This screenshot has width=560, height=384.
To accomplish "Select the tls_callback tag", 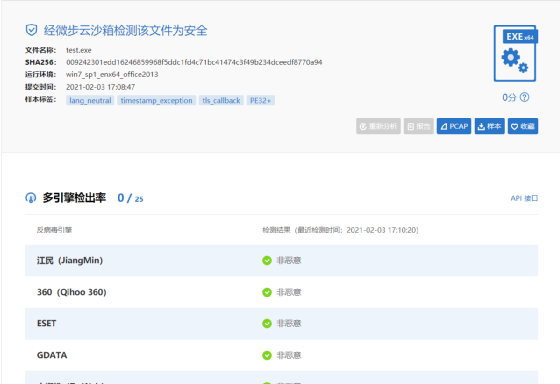I will [221, 100].
